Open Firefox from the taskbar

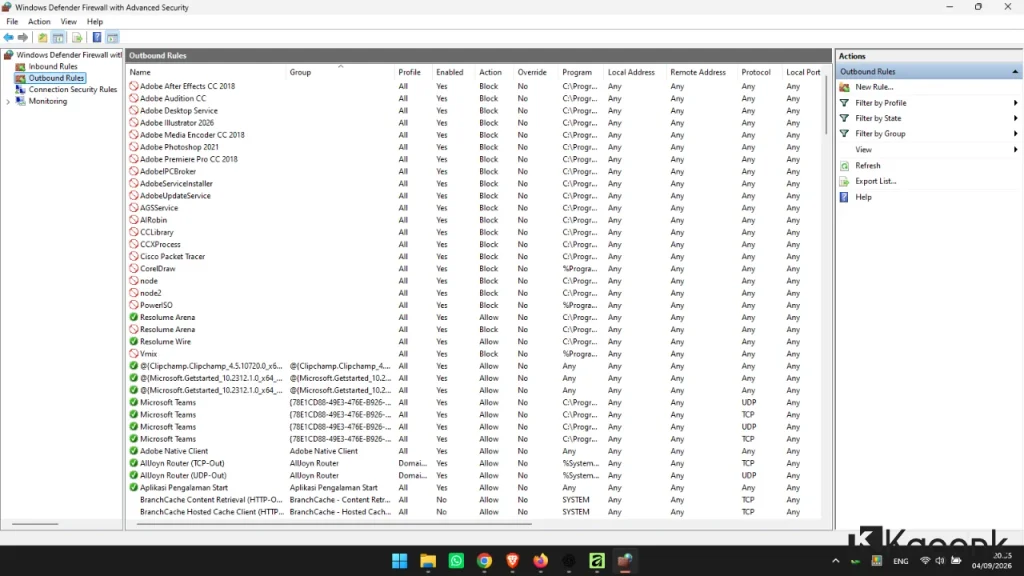tap(540, 560)
